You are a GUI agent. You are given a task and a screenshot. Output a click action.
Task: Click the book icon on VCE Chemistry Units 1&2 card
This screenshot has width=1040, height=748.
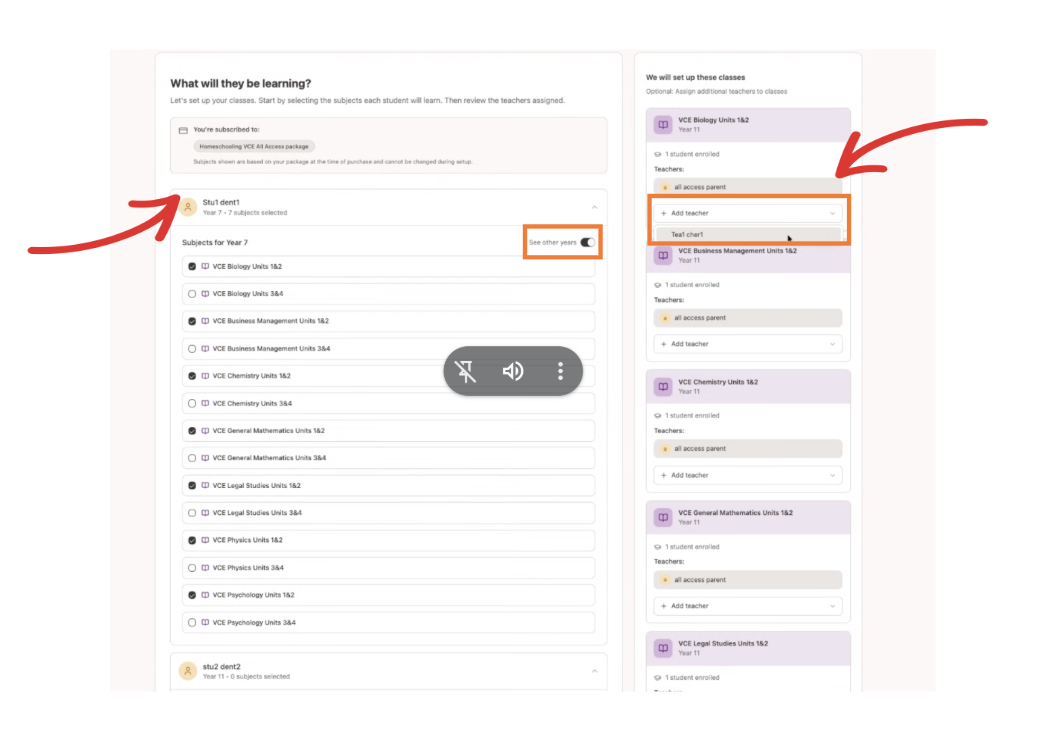click(662, 386)
